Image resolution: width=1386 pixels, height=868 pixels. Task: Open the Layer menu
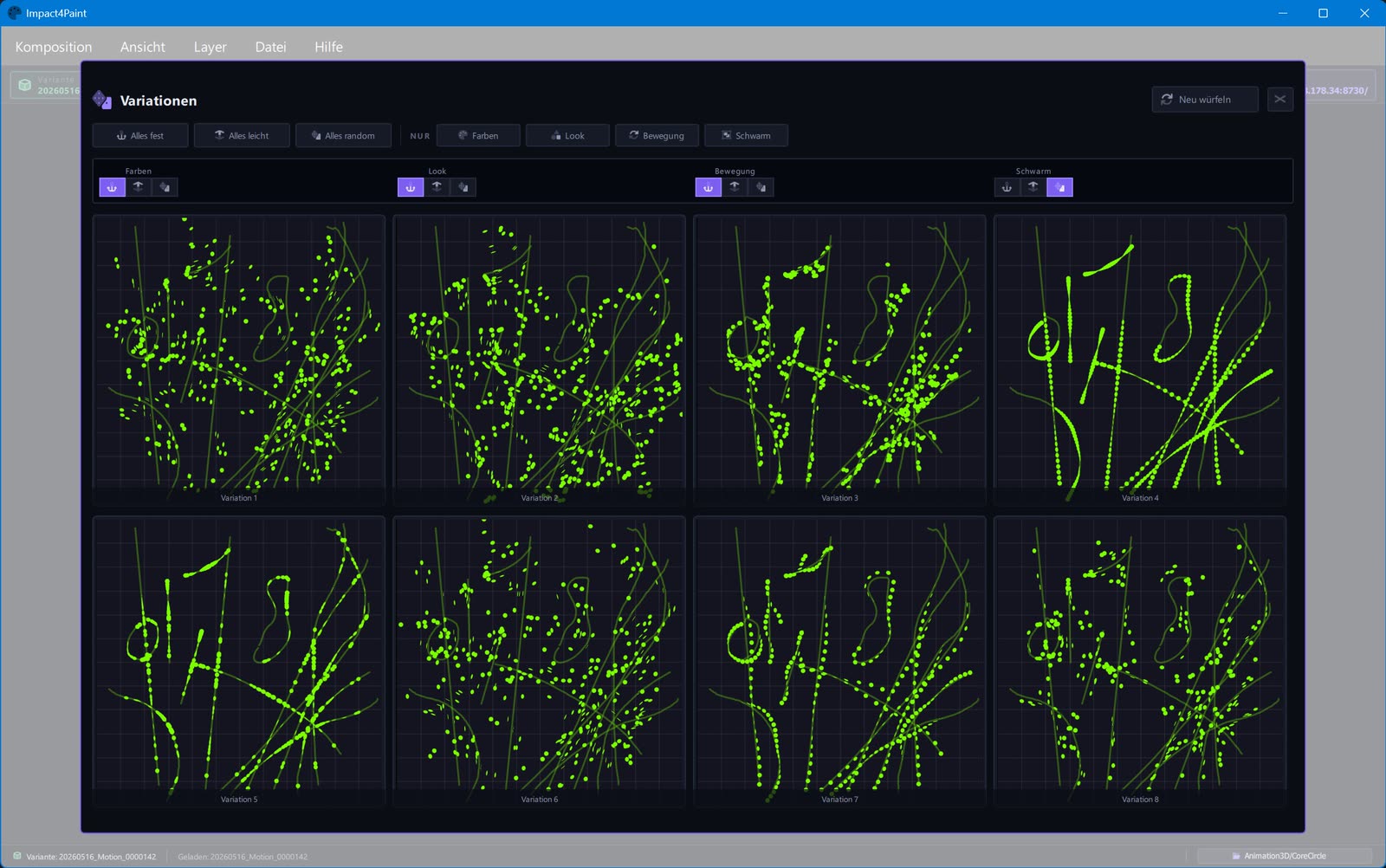[210, 47]
